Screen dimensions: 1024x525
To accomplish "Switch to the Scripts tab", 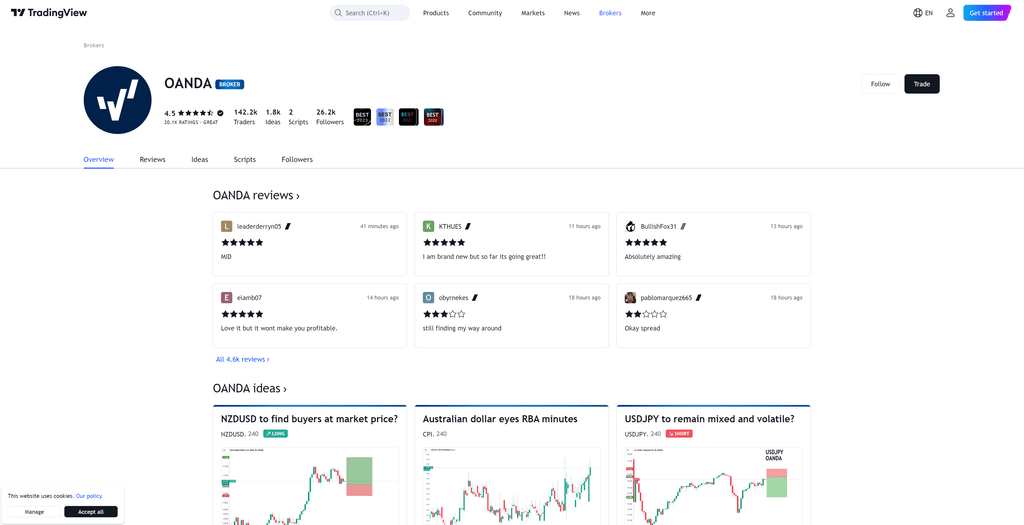I will pyautogui.click(x=245, y=159).
